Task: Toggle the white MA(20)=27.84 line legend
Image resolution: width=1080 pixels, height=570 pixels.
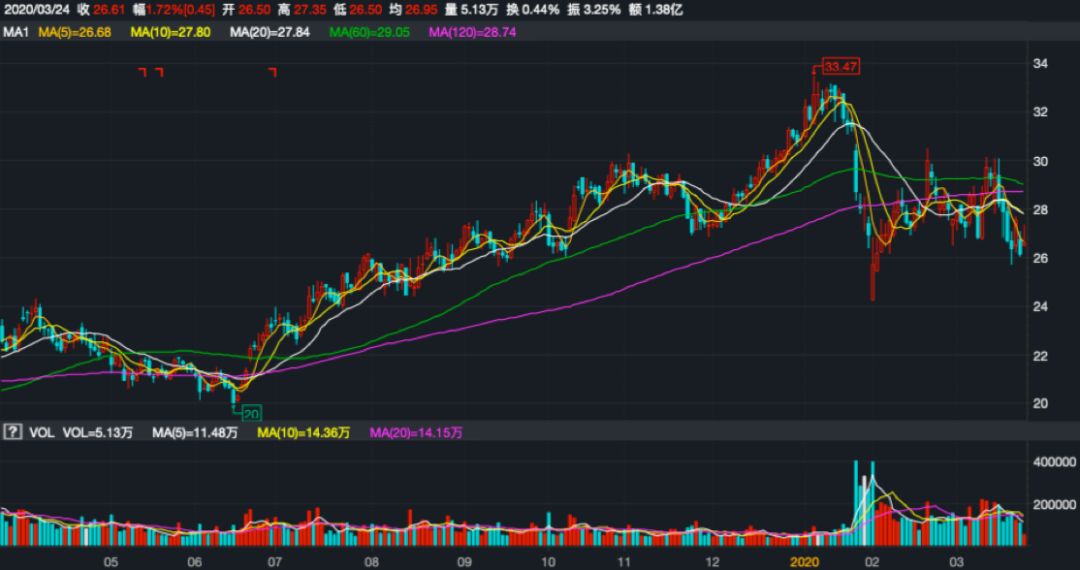Action: (x=269, y=32)
